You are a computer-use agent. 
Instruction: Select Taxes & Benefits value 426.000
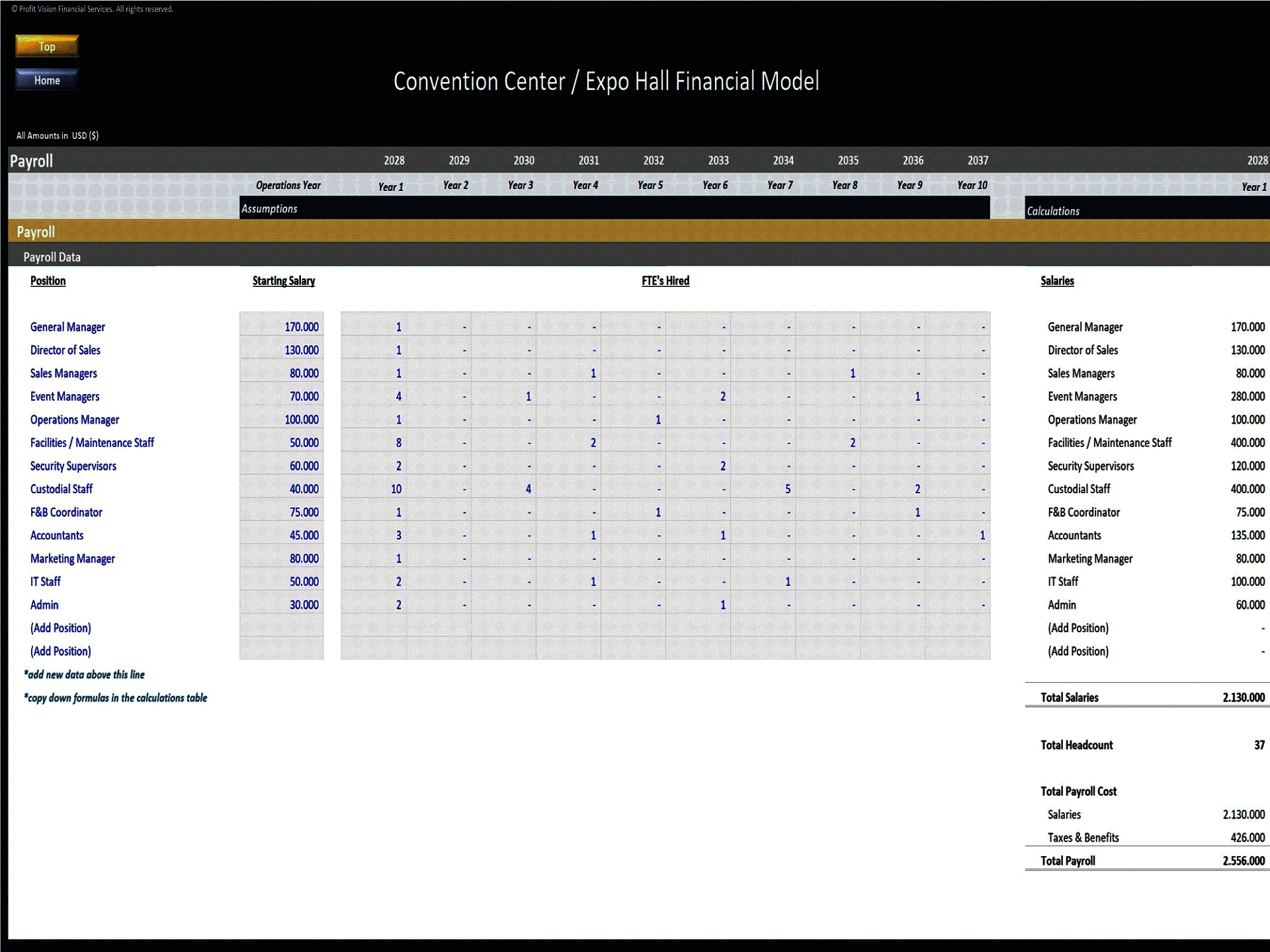tap(1248, 837)
